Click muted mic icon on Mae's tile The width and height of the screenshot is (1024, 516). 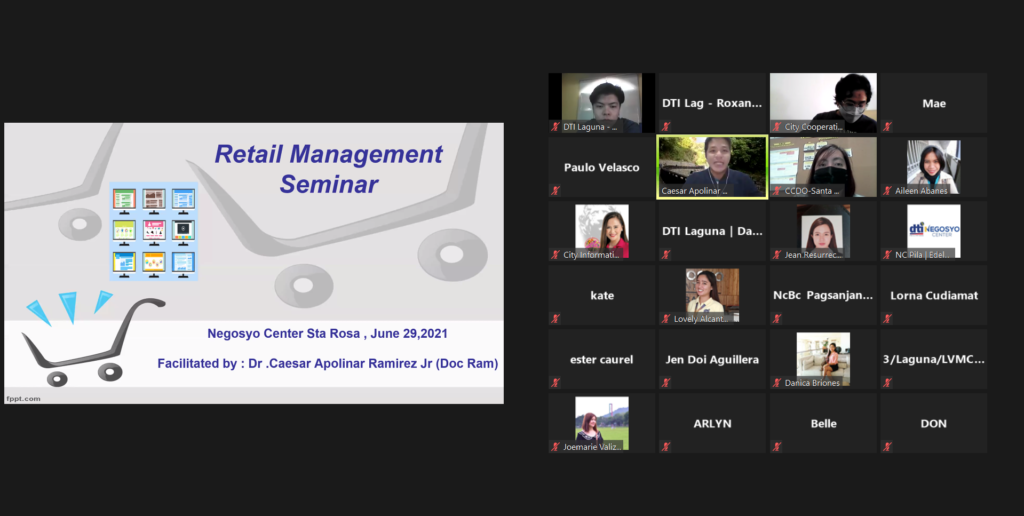coord(886,127)
